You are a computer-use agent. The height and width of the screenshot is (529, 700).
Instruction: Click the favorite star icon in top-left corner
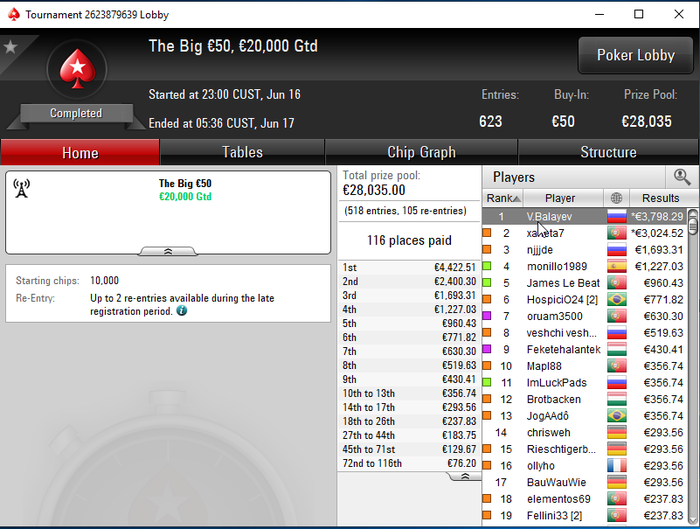pos(10,46)
